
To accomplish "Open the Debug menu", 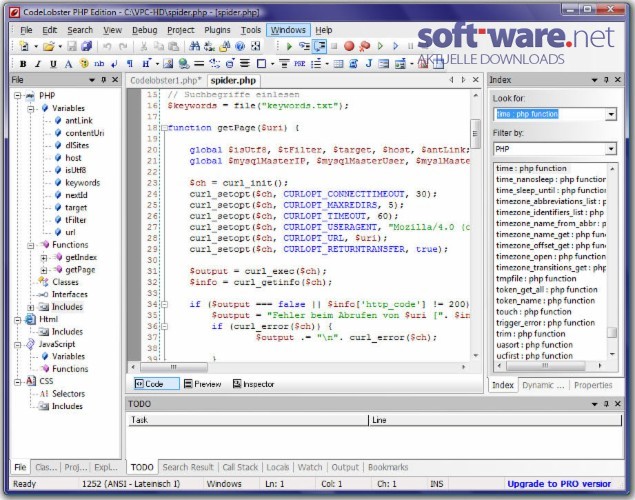I will click(x=145, y=30).
